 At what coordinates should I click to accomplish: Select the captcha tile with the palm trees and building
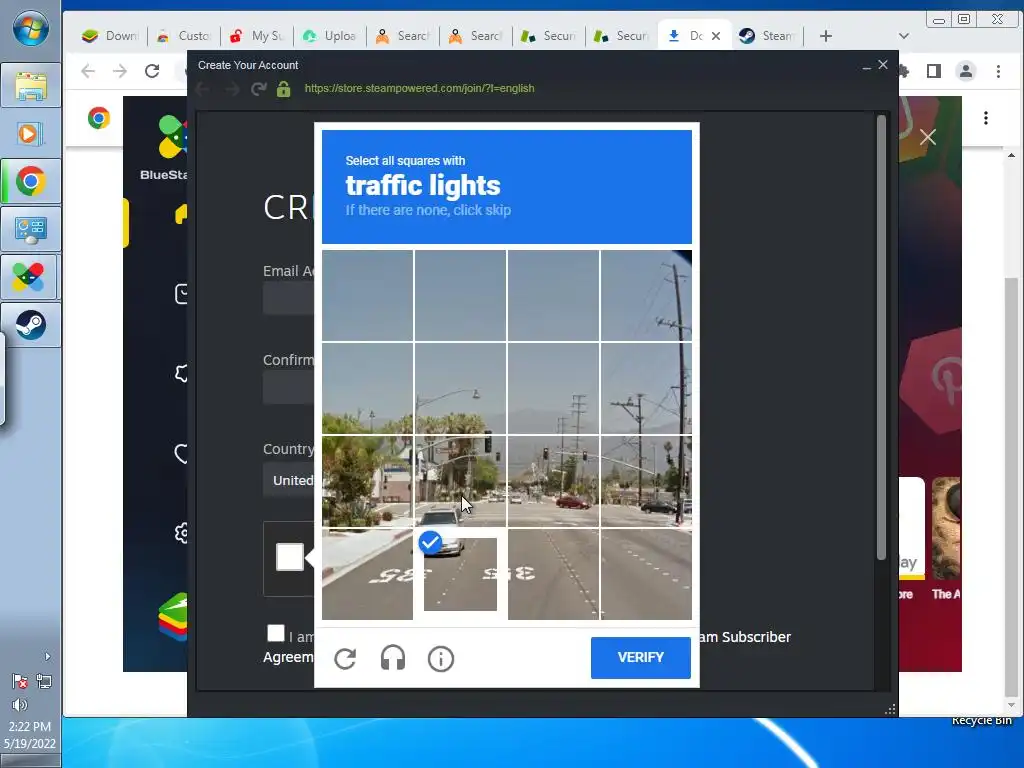click(x=367, y=481)
